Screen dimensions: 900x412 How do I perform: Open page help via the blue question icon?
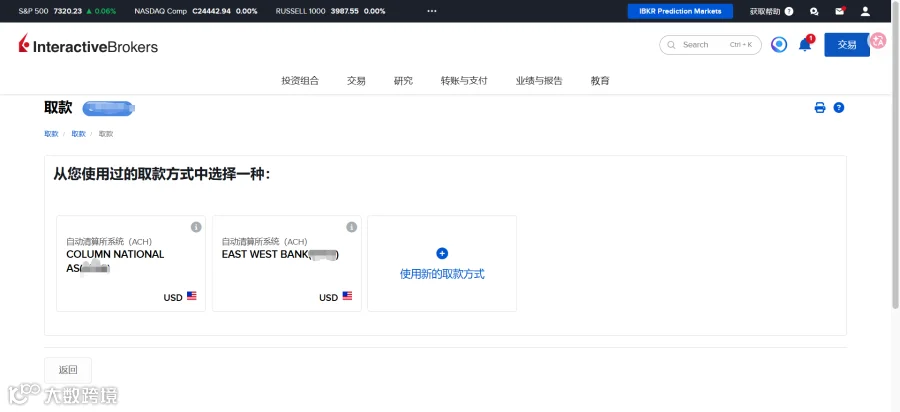click(839, 107)
